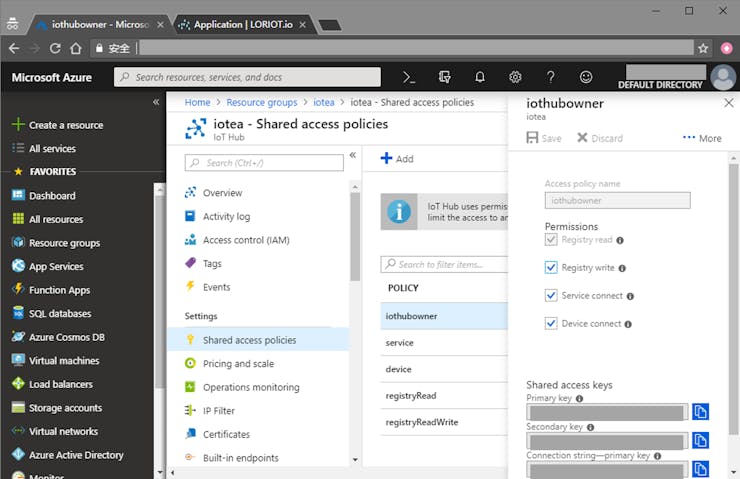Copy the Primary key value
This screenshot has height=479, width=740.
(701, 412)
